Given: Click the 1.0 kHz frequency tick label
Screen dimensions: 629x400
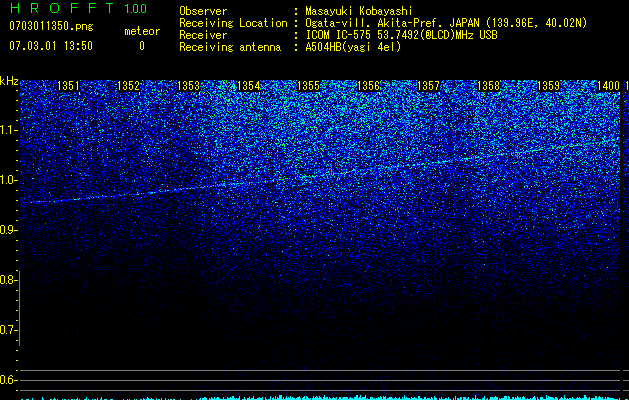Looking at the screenshot, I should click(8, 180).
